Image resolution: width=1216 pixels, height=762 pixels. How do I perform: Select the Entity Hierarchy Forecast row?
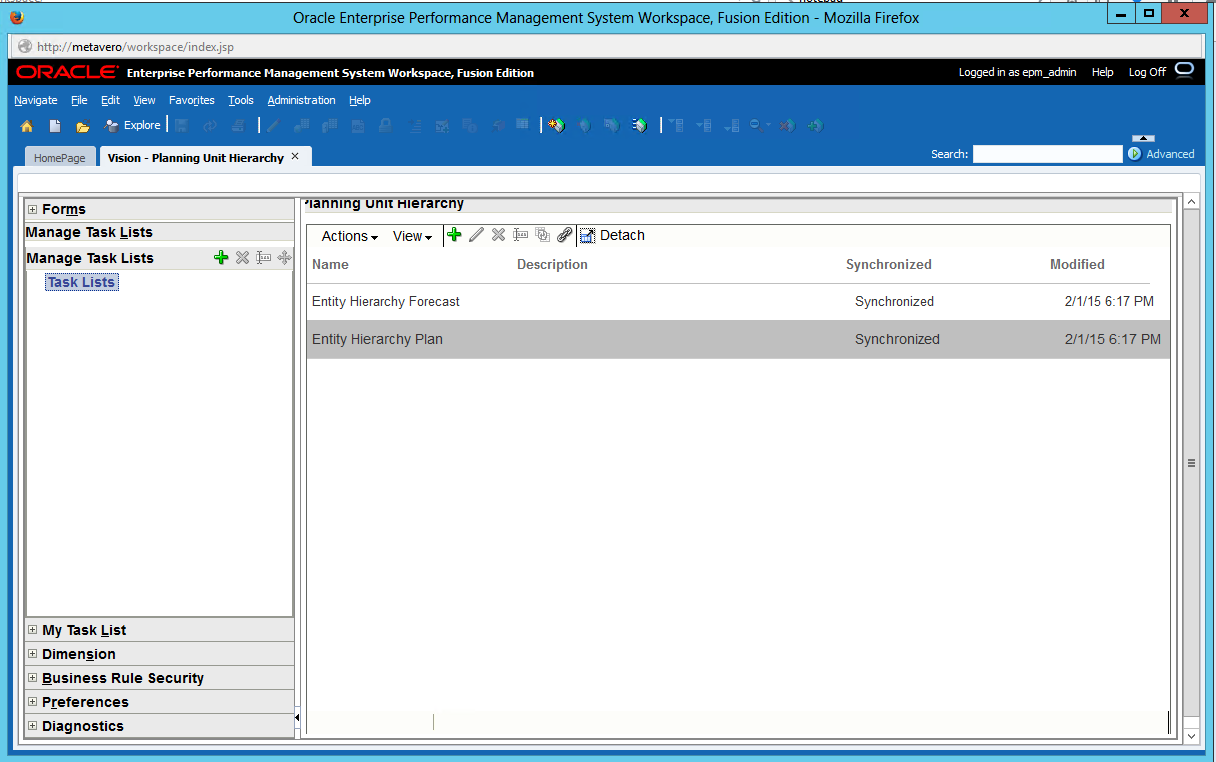738,301
